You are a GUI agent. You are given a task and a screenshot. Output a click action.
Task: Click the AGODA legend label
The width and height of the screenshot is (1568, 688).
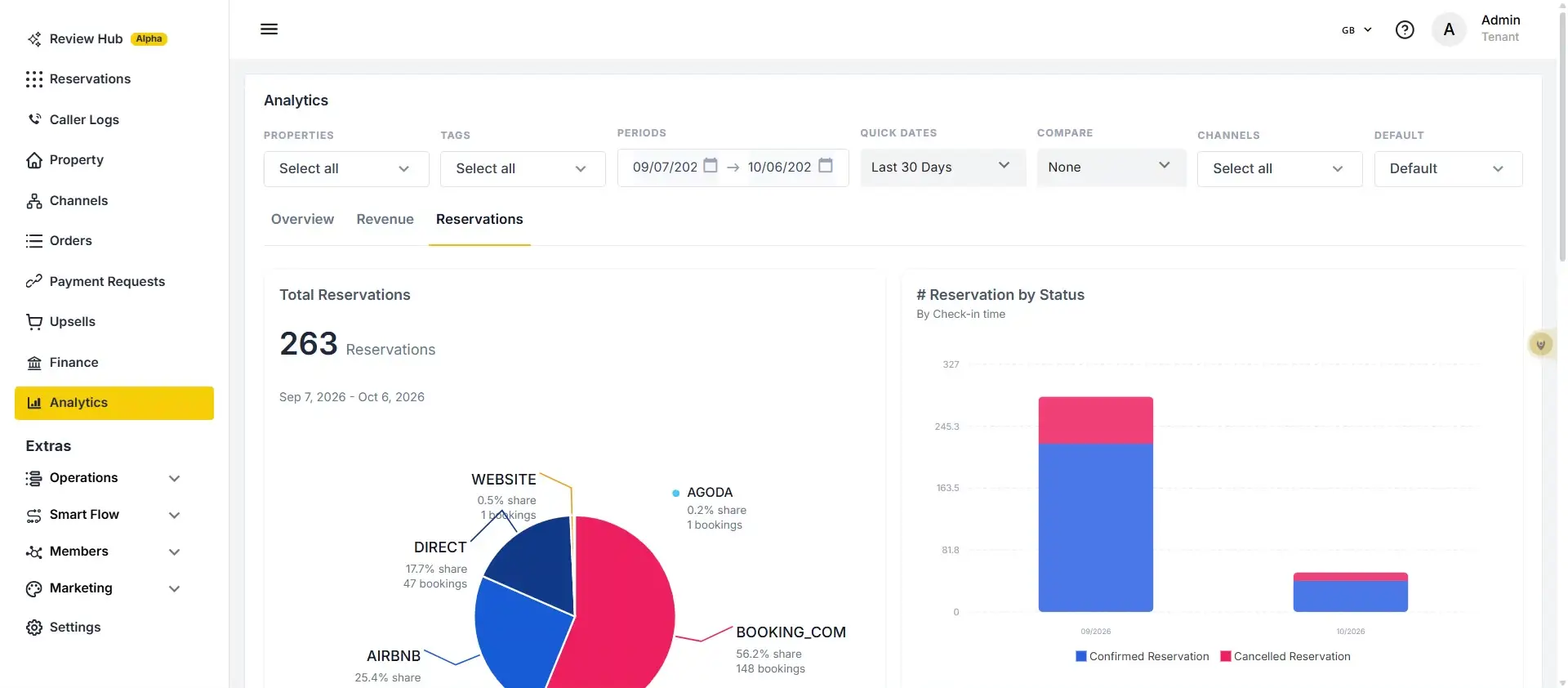click(x=710, y=493)
